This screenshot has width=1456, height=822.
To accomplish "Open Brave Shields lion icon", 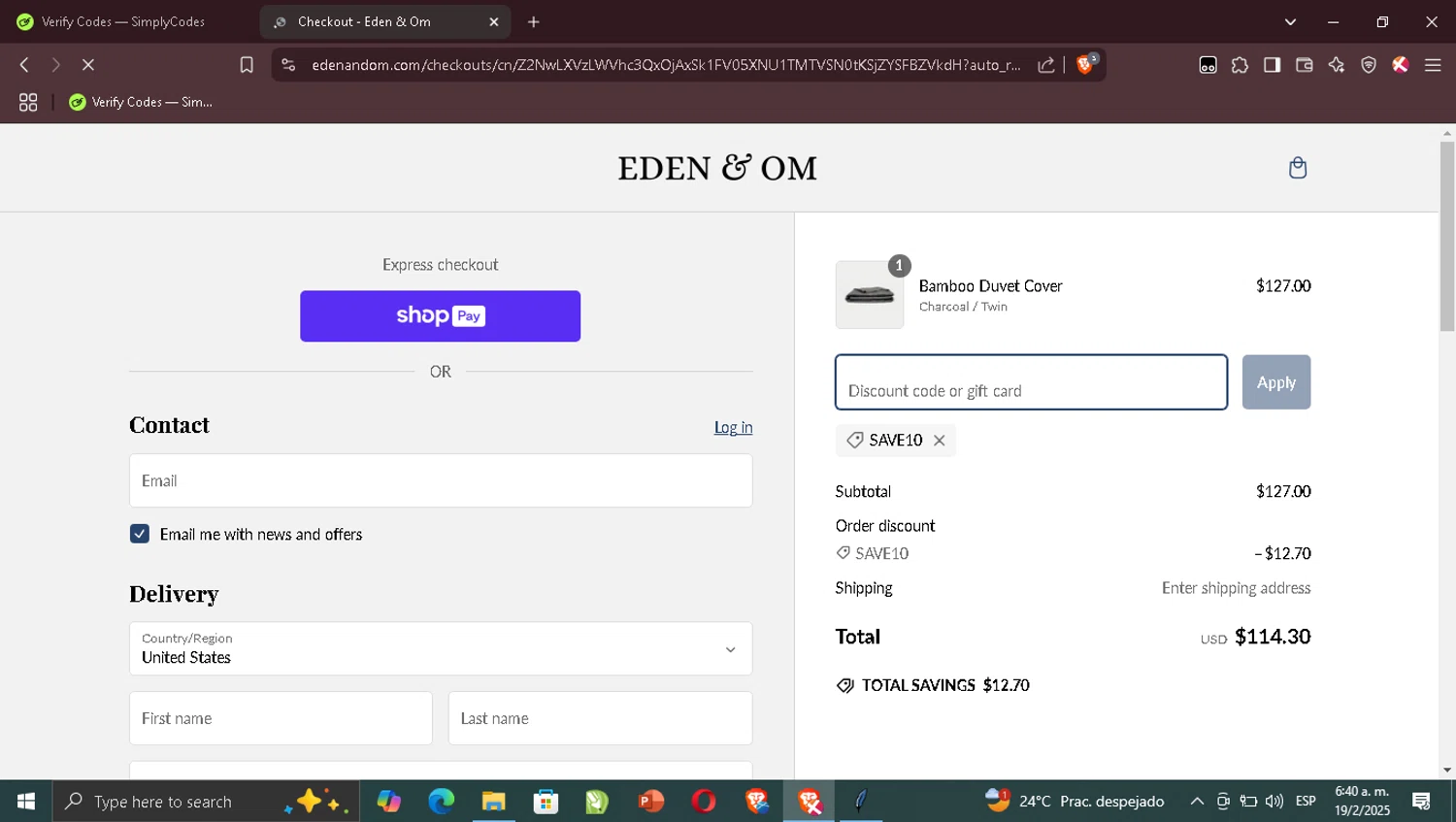I will (1085, 64).
